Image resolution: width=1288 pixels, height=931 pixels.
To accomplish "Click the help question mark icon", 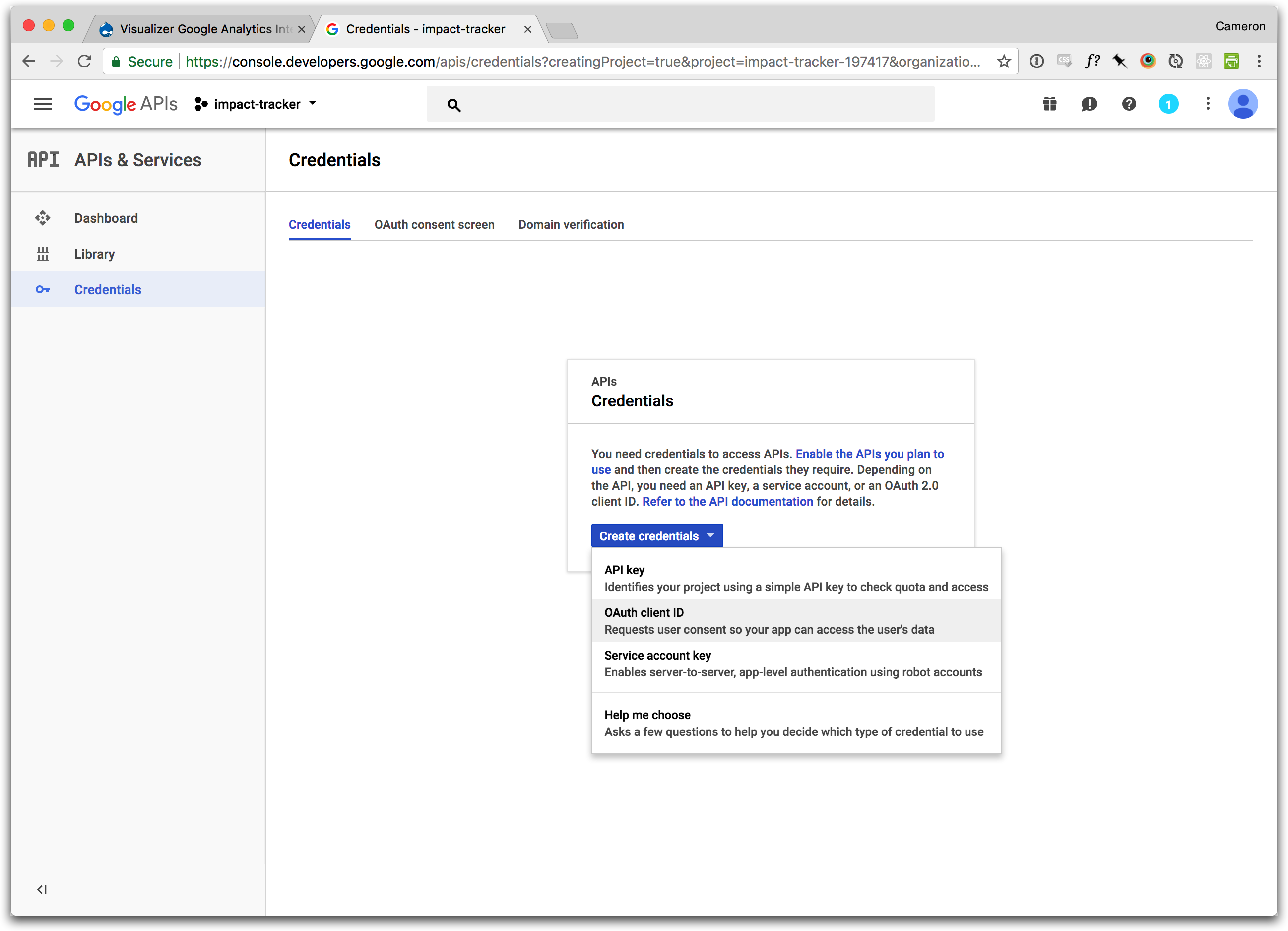I will (x=1128, y=104).
